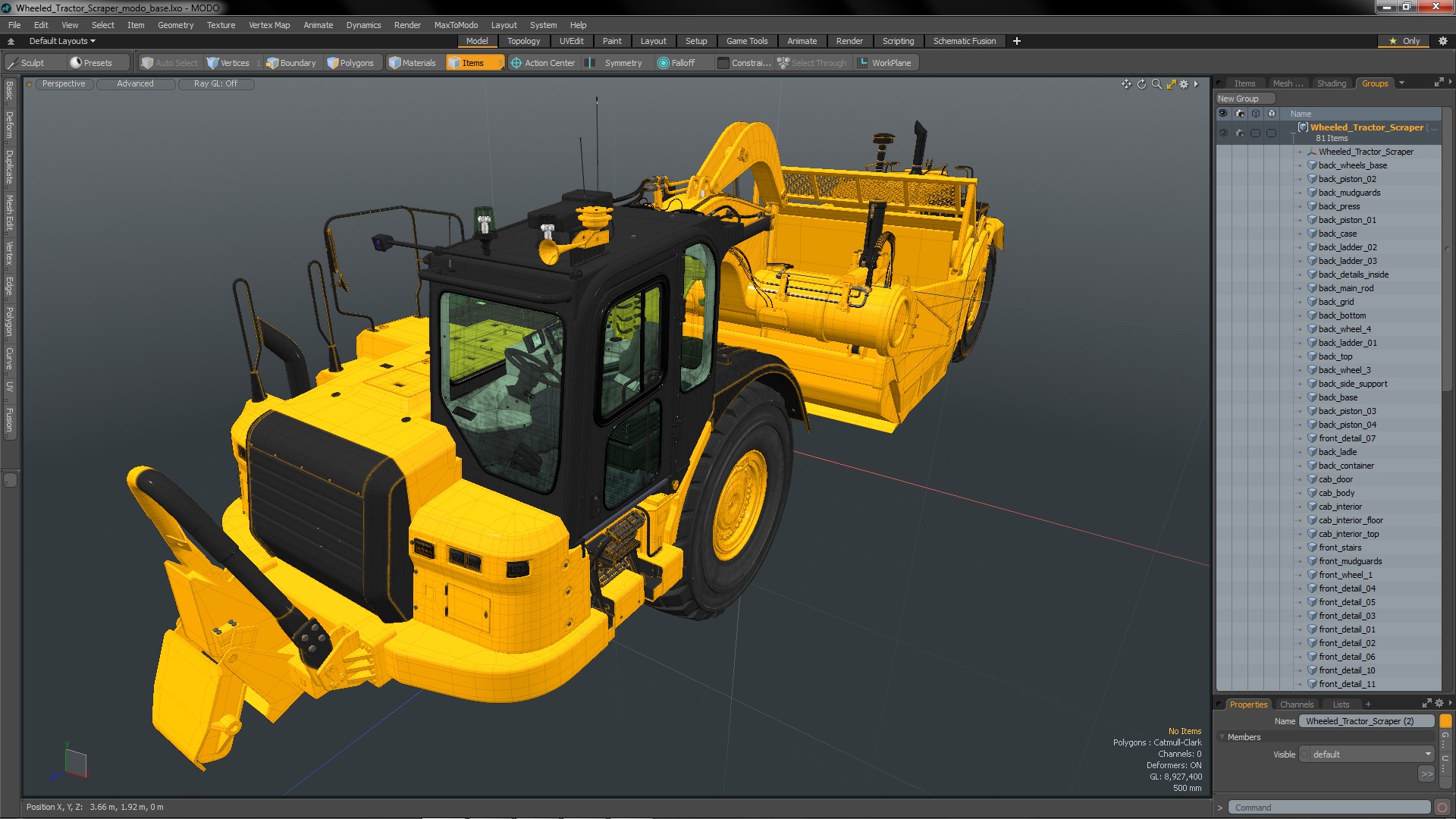Toggle the Only star button
This screenshot has width=1456, height=819.
click(1404, 41)
